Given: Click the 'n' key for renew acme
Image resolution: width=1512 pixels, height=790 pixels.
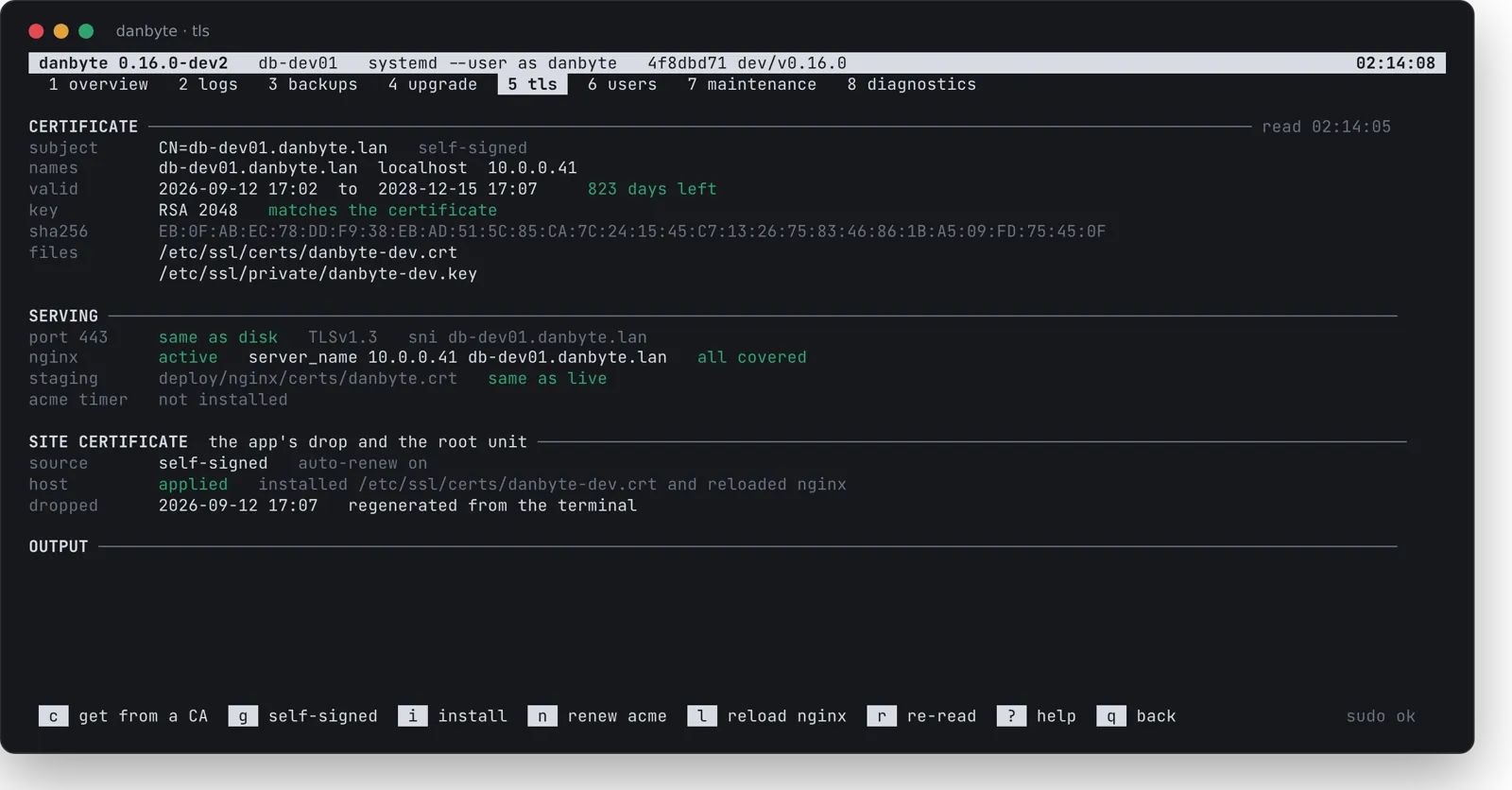Looking at the screenshot, I should pos(542,716).
